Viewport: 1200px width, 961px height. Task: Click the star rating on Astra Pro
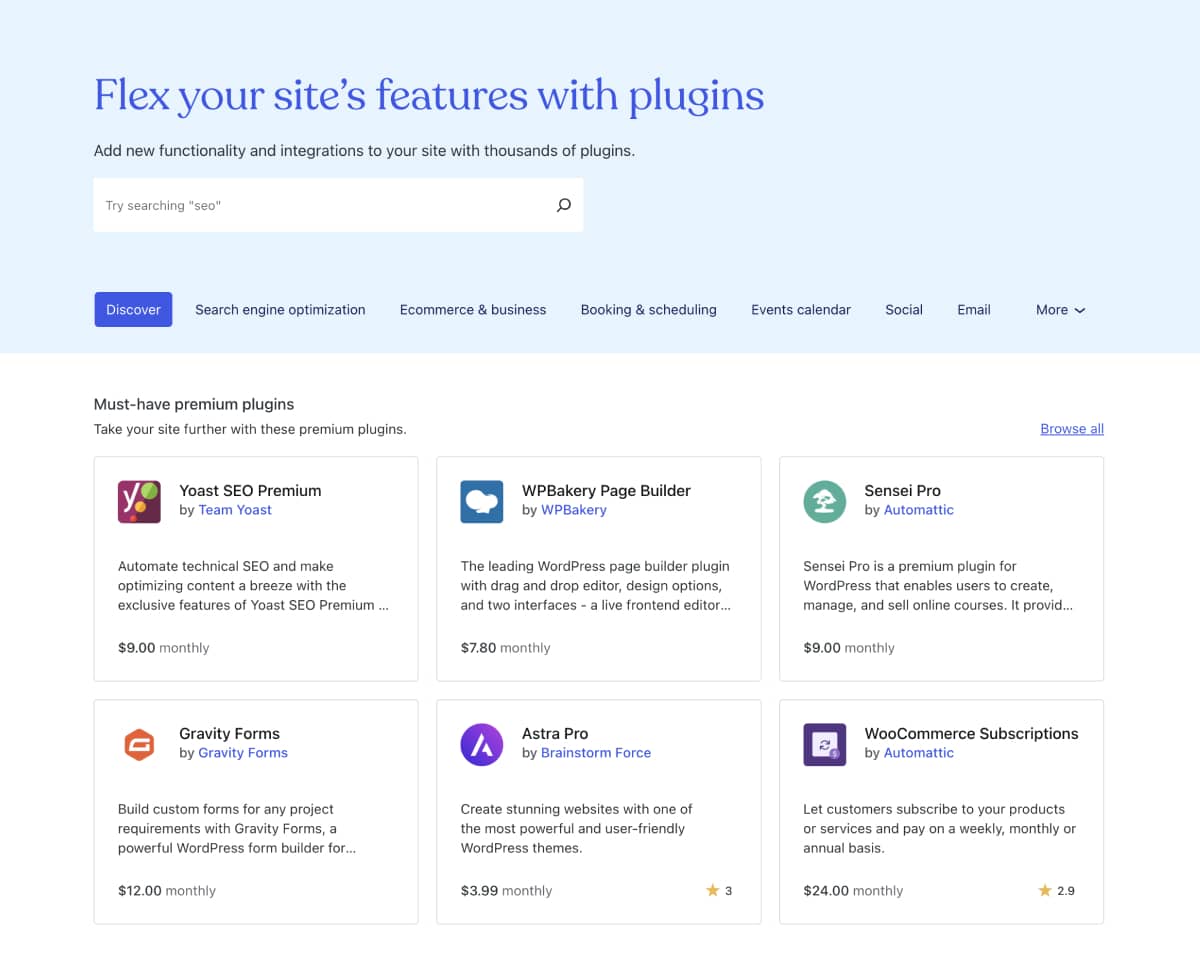720,890
